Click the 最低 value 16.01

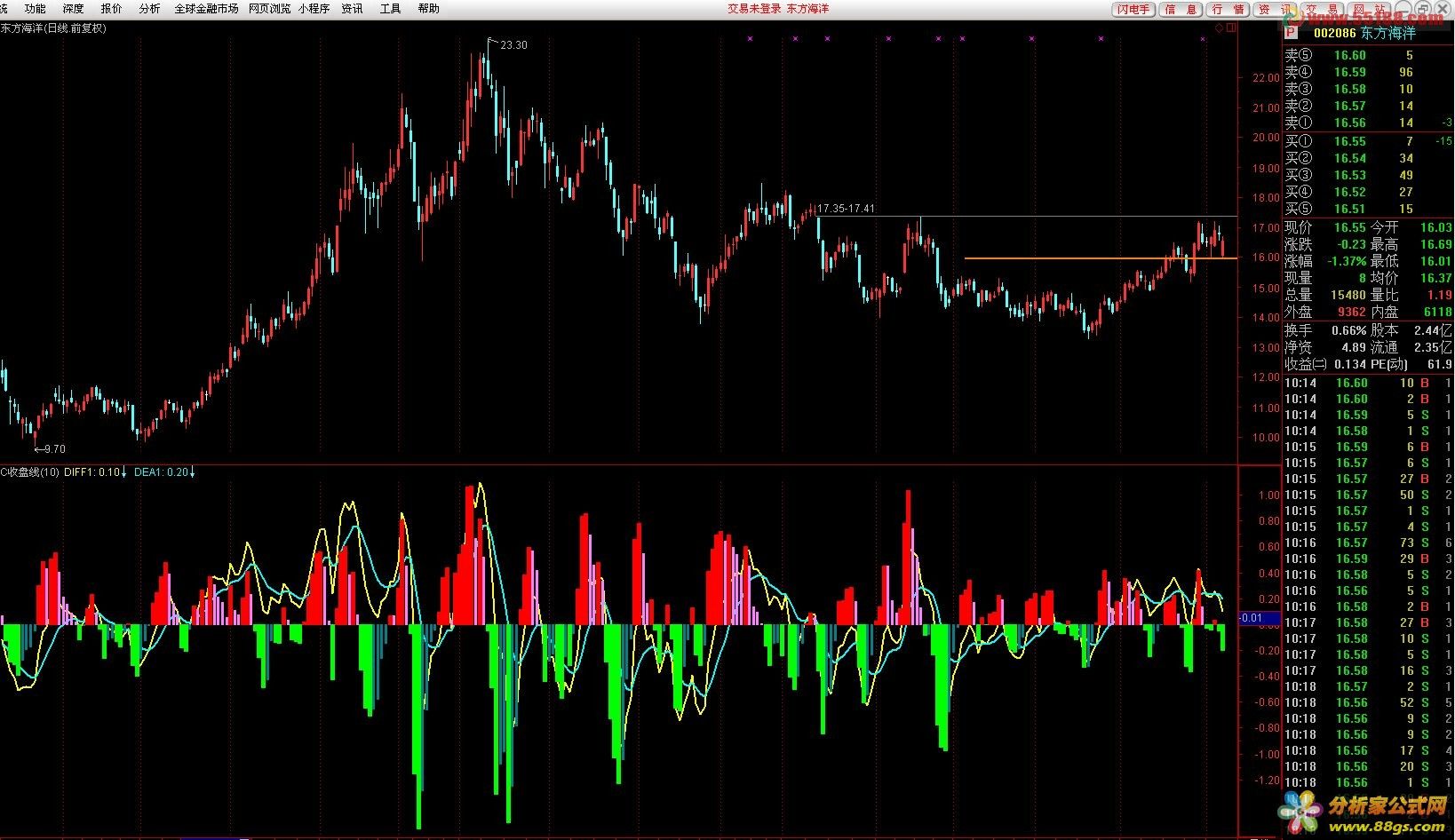(1436, 261)
